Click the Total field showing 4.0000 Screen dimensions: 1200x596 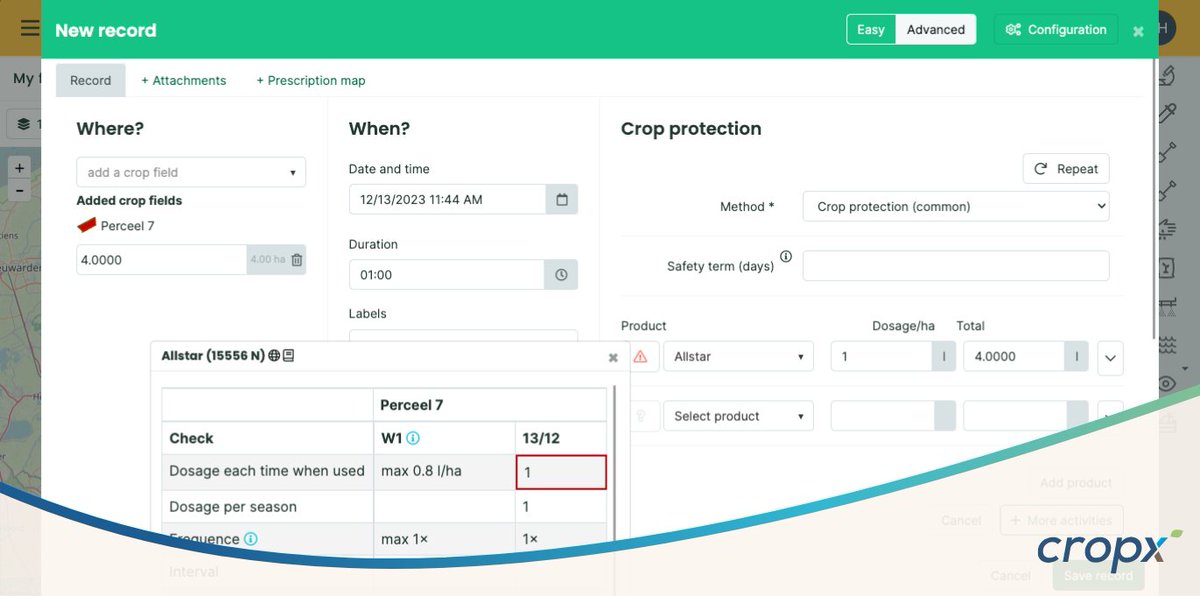(x=1013, y=356)
